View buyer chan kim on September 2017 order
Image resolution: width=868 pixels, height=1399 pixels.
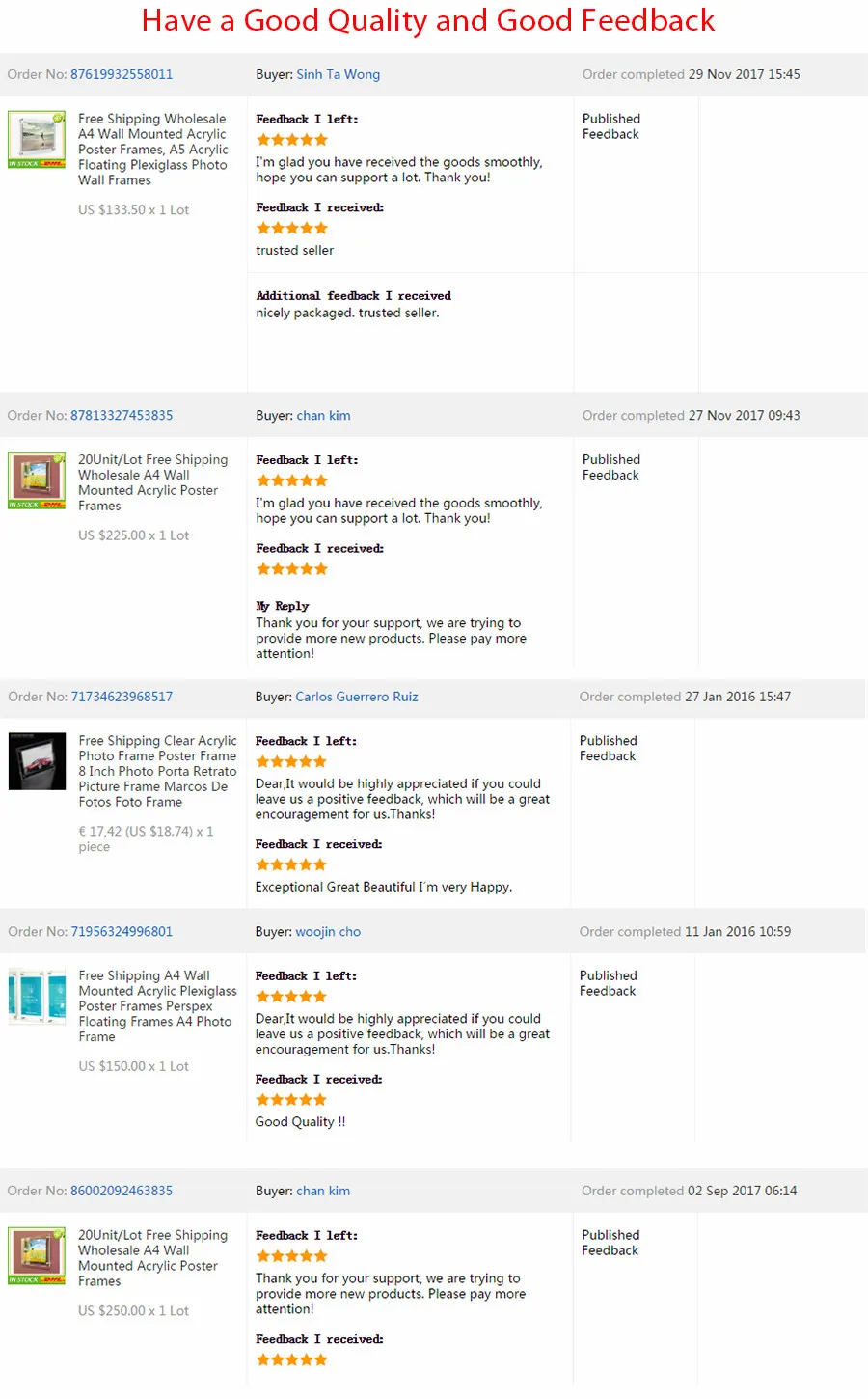323,1192
